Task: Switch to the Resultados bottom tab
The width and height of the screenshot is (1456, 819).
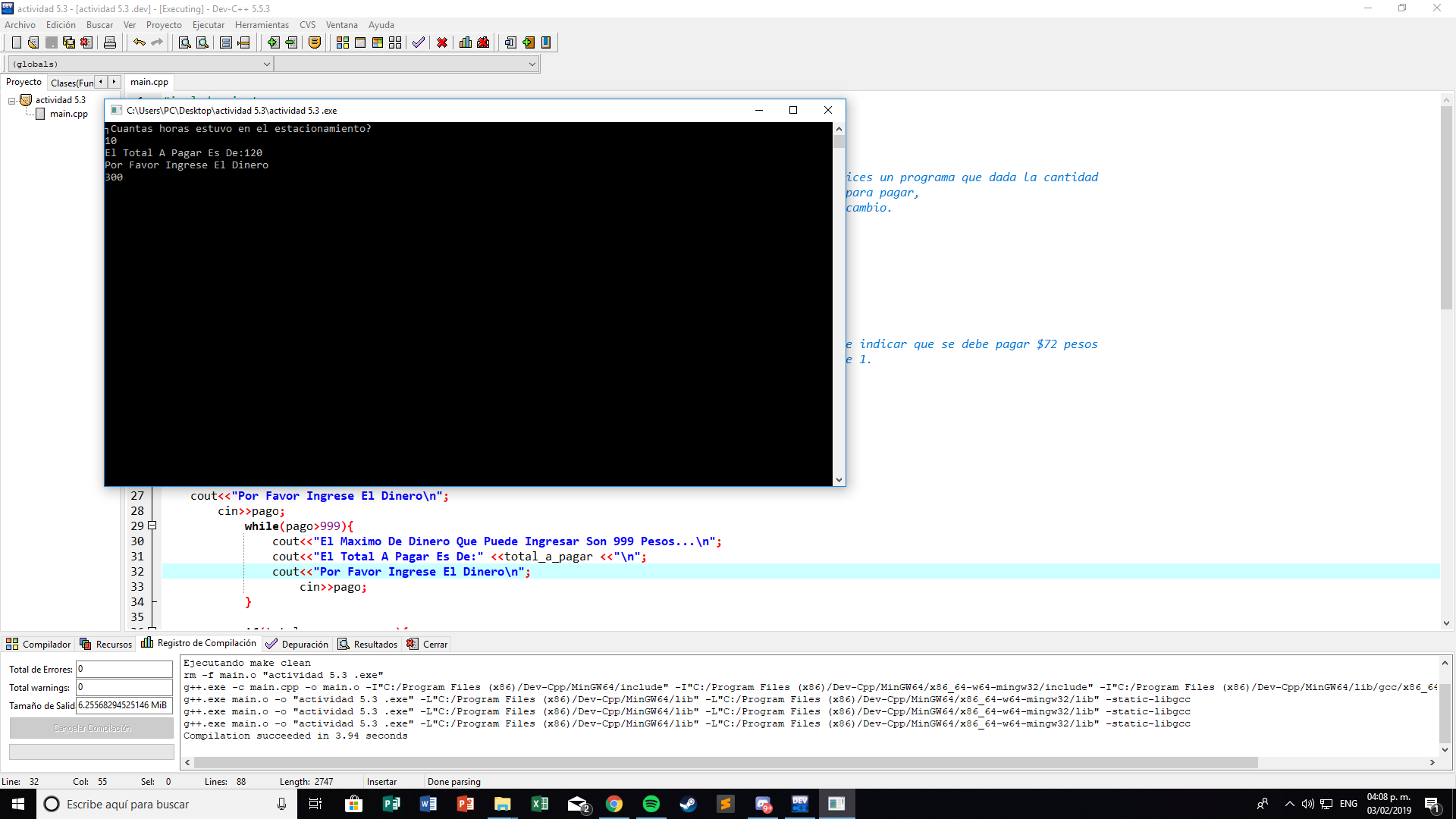Action: [368, 644]
